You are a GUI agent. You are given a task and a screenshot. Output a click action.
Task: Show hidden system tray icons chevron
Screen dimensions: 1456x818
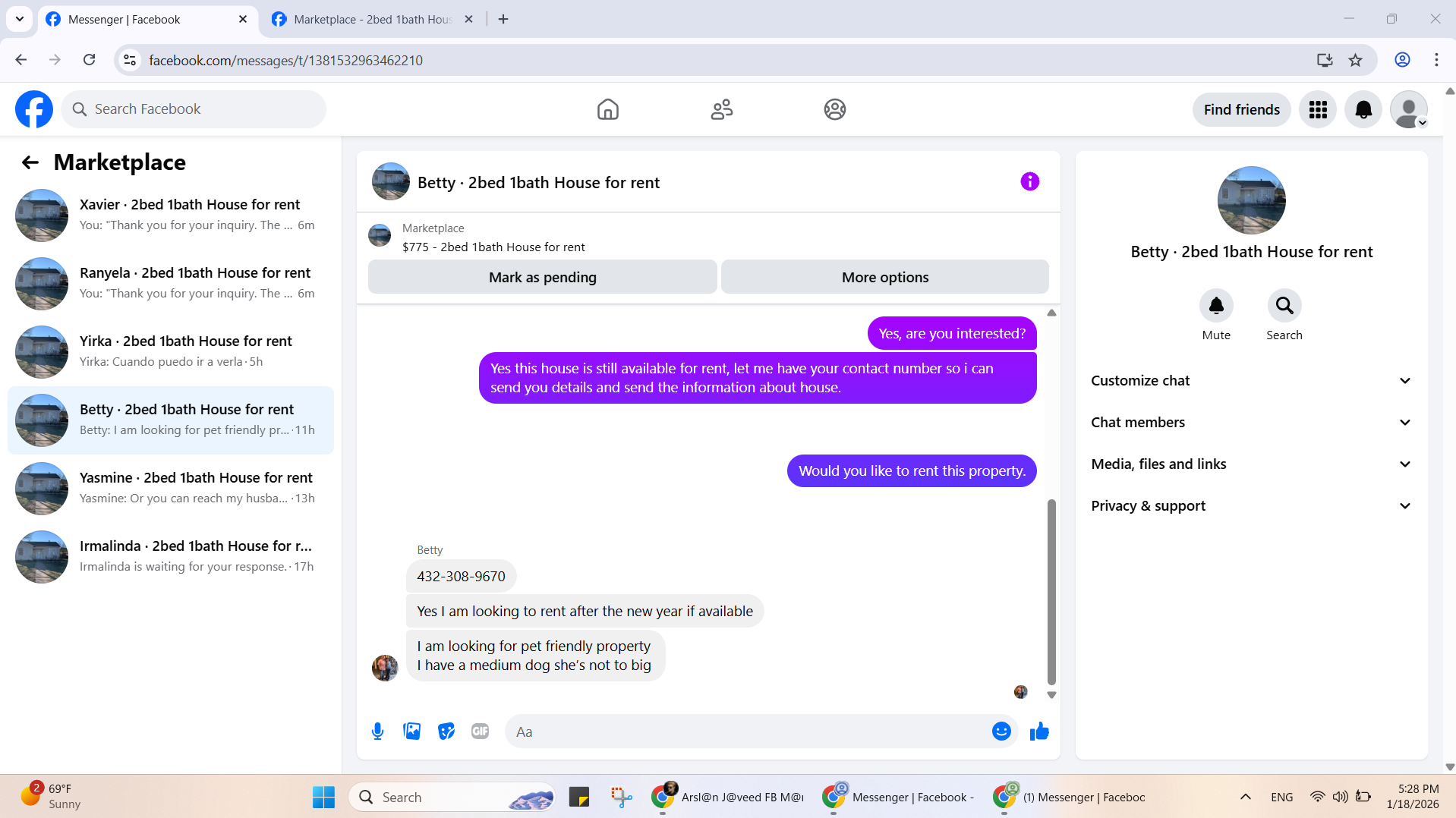pyautogui.click(x=1245, y=797)
